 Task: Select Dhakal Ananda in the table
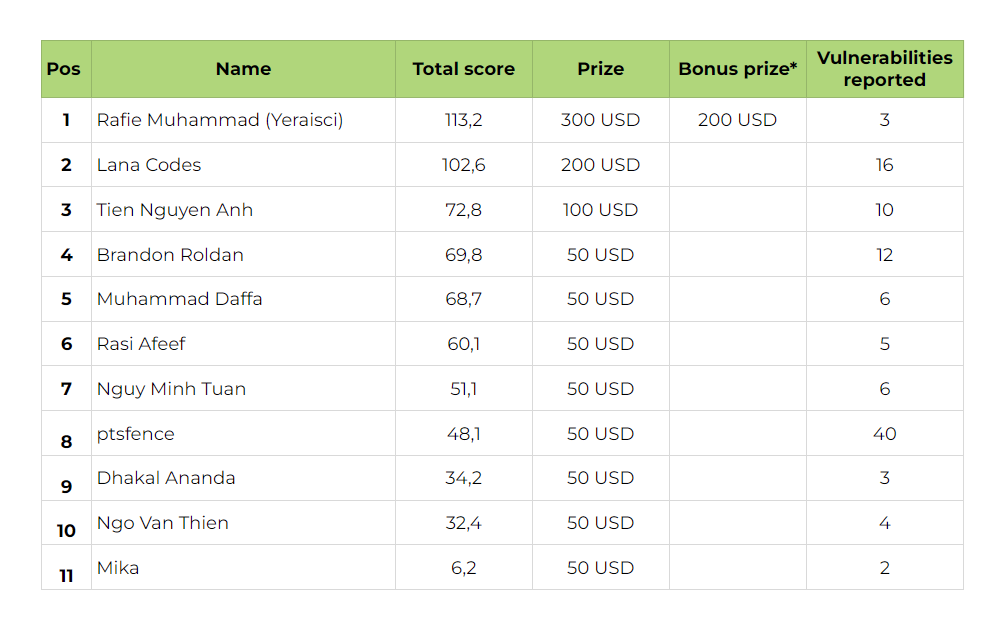point(166,478)
